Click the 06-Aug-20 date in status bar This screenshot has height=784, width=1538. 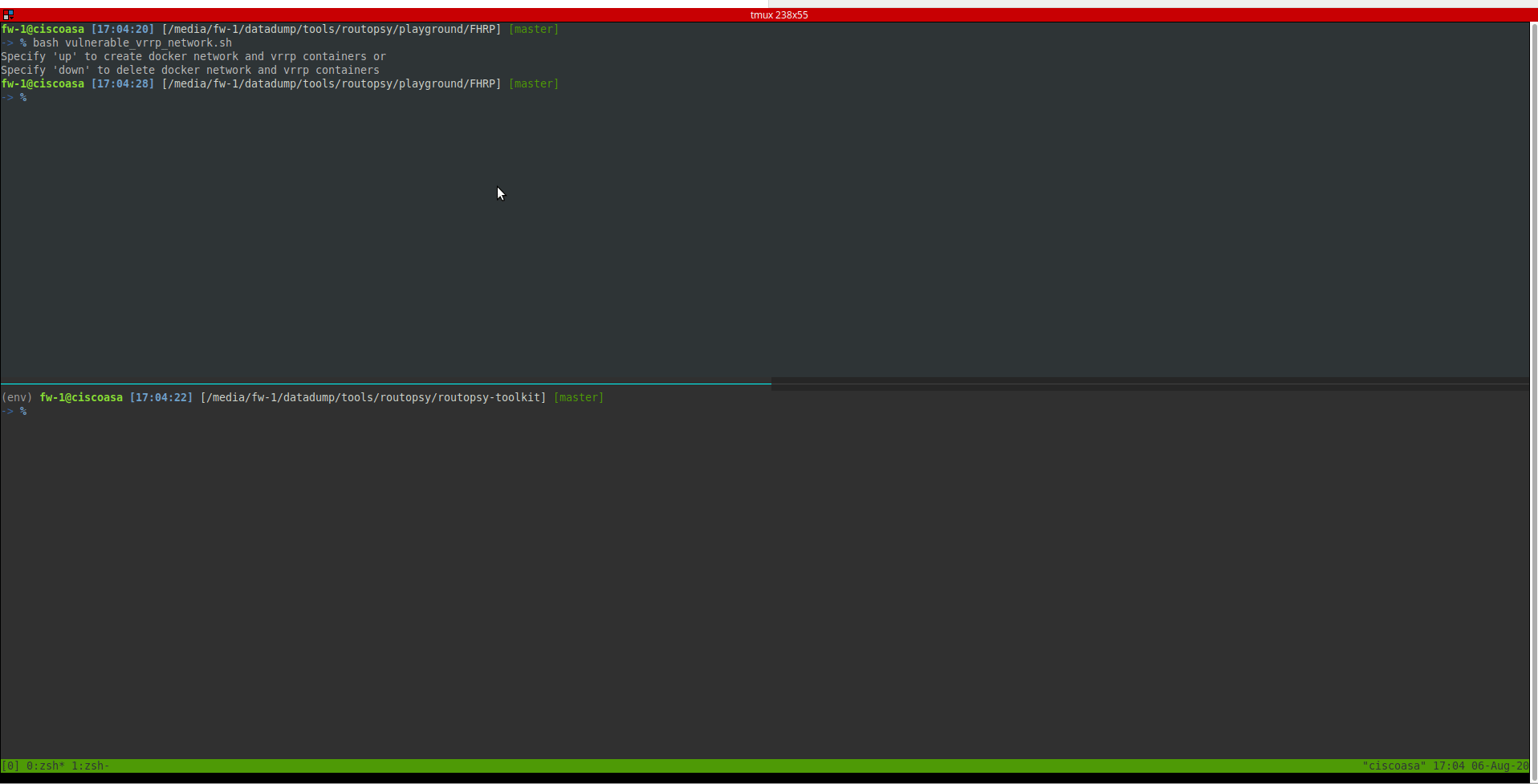[1499, 766]
